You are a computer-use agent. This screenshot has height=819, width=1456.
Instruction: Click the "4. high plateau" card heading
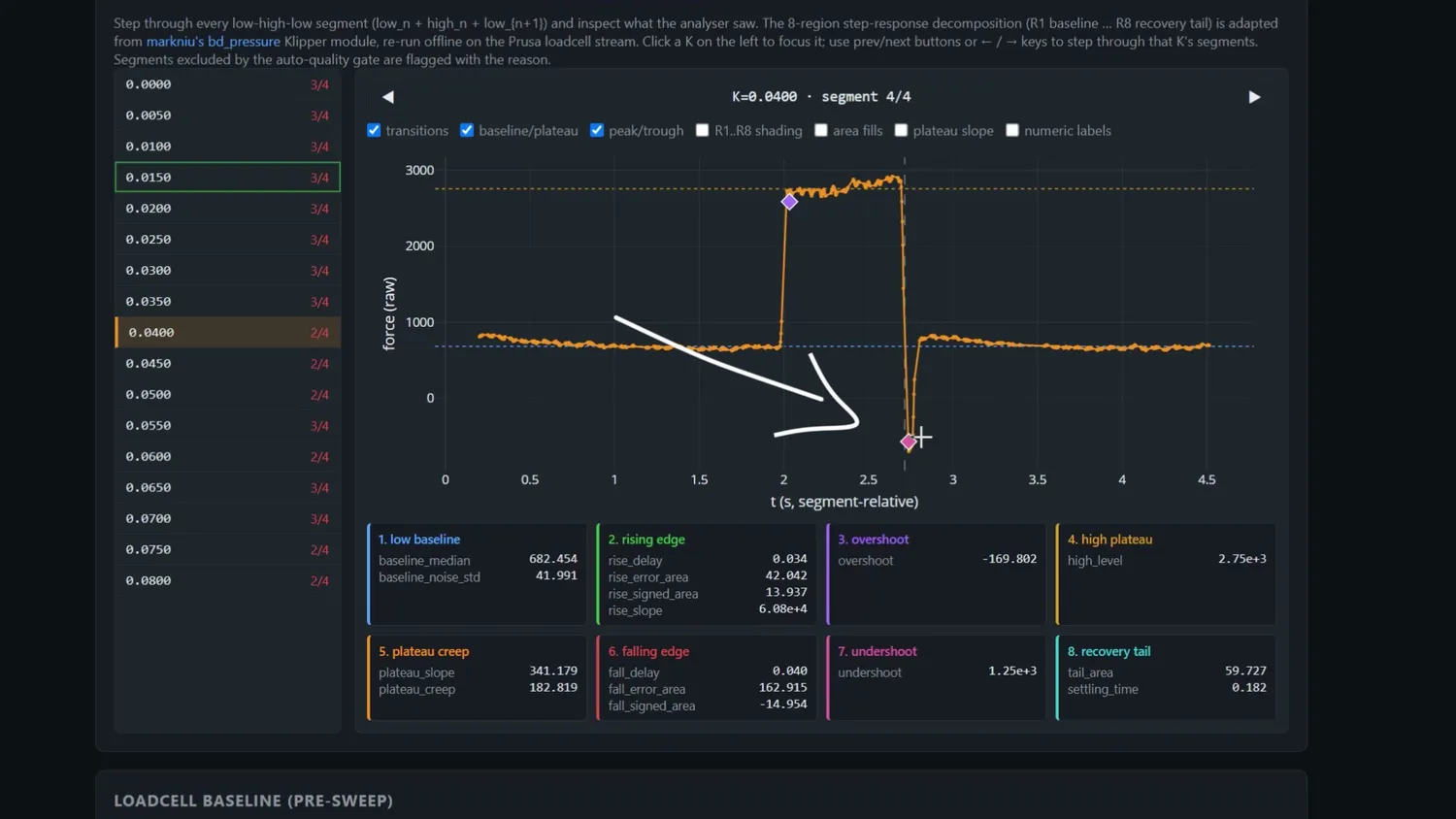(x=1110, y=540)
